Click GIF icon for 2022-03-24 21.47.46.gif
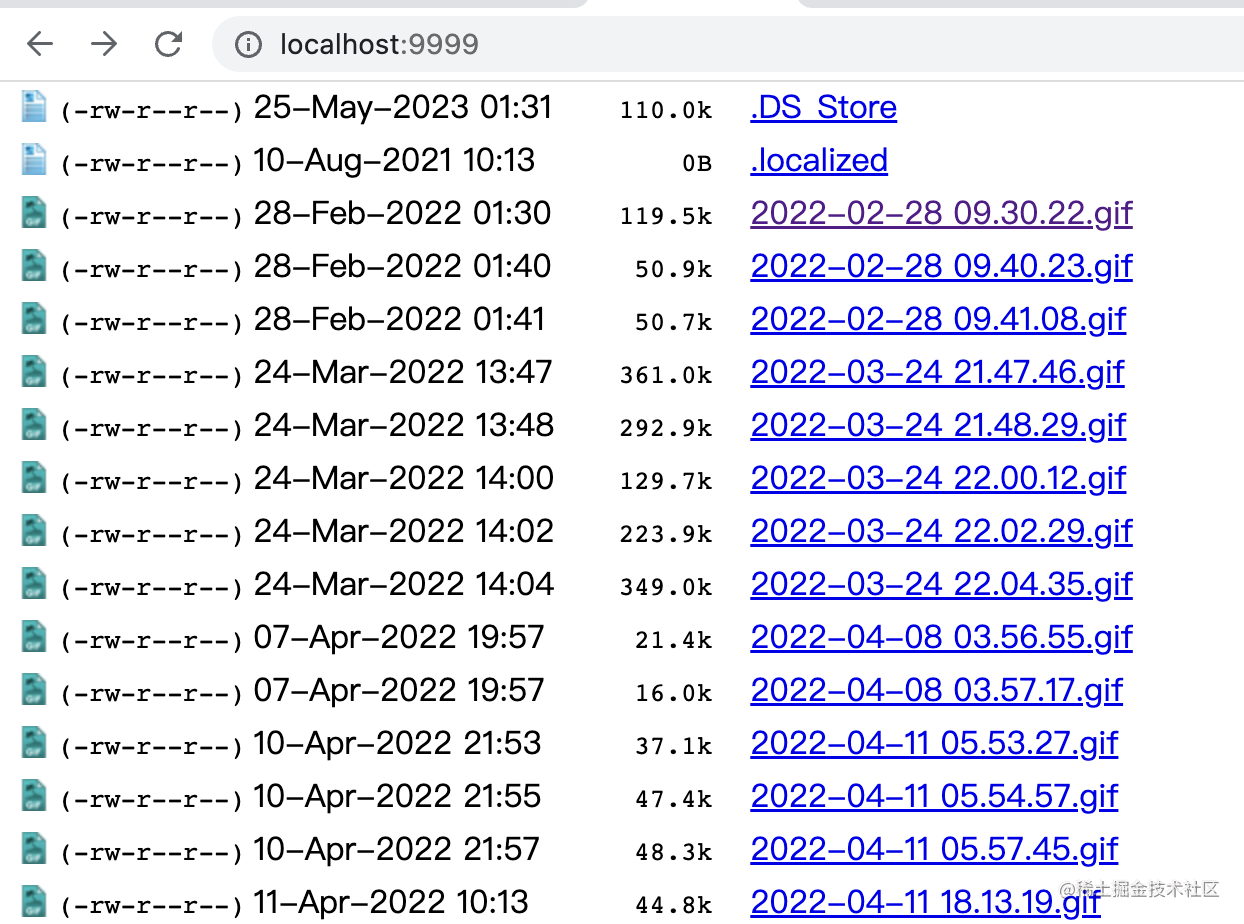The width and height of the screenshot is (1244, 924). [x=35, y=372]
